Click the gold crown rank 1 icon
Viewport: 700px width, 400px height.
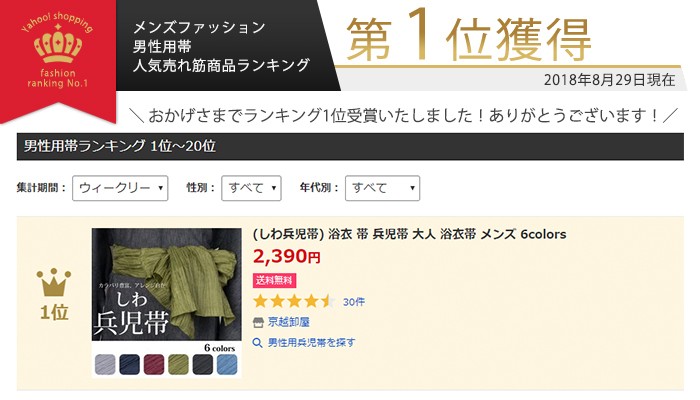point(54,282)
